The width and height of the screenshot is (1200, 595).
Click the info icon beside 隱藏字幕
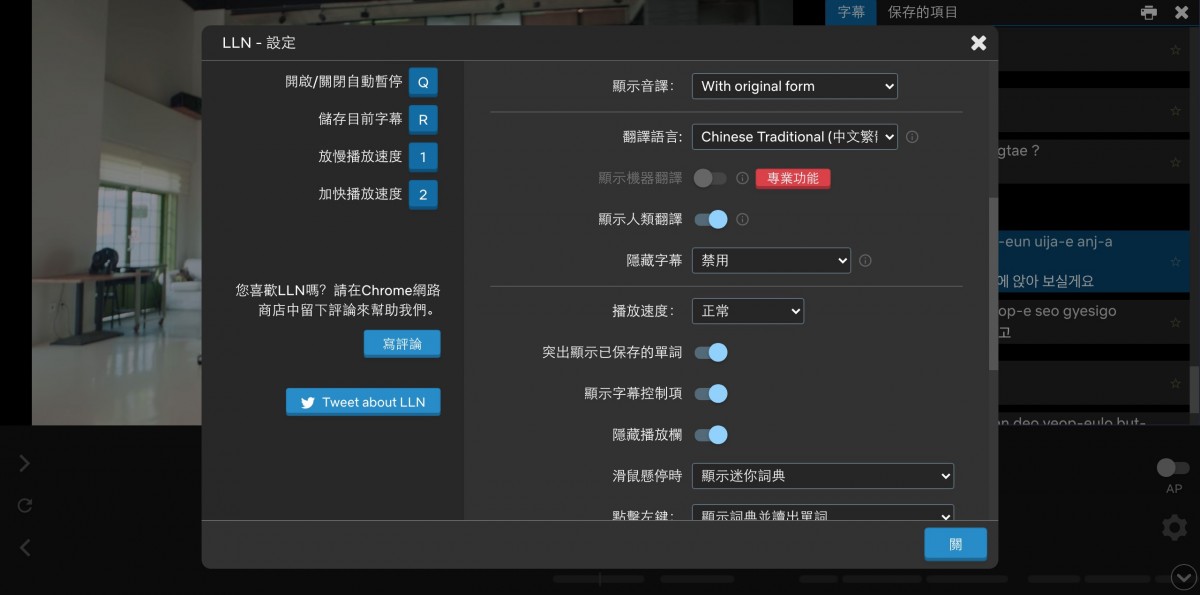coord(865,260)
